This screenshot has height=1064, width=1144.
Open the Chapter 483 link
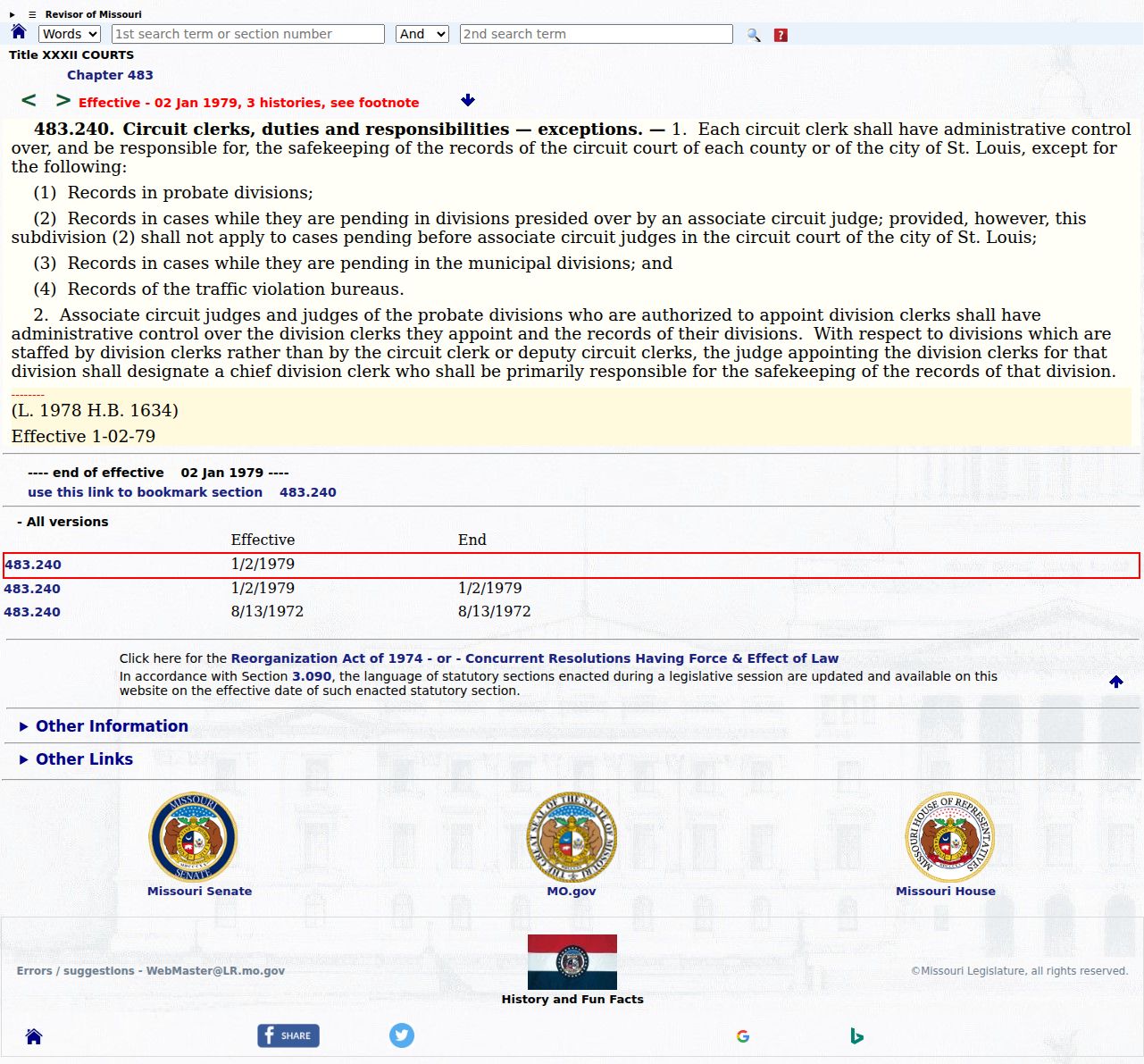110,75
